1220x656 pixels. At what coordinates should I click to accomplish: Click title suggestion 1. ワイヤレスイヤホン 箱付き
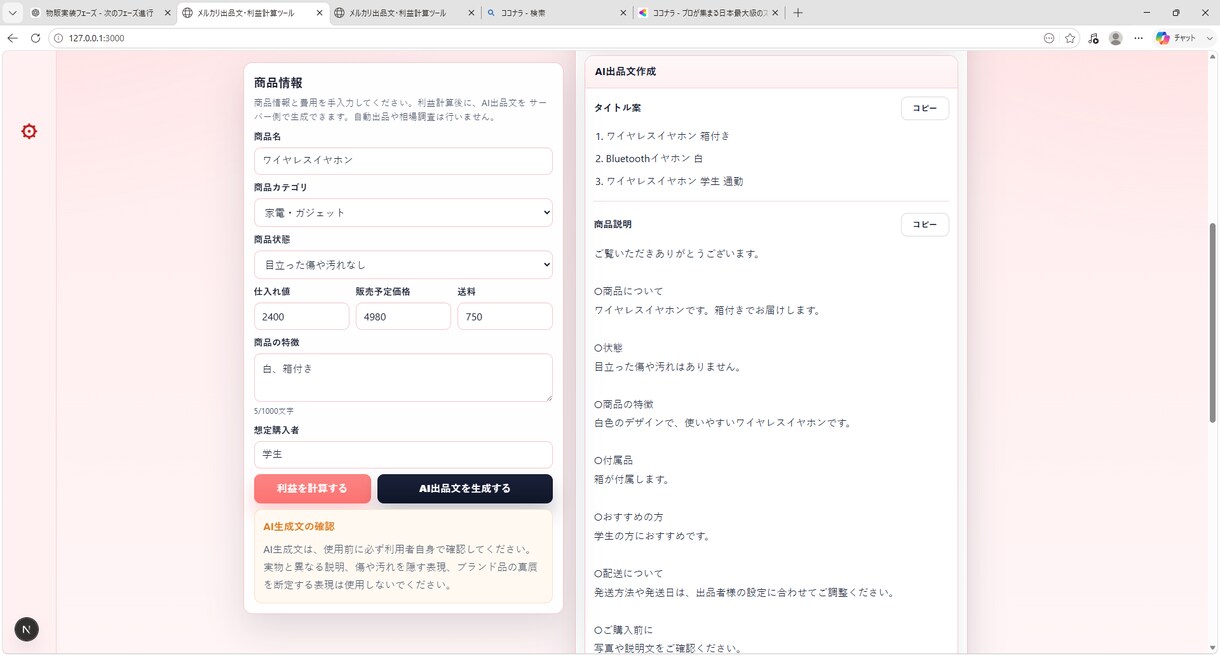click(662, 136)
